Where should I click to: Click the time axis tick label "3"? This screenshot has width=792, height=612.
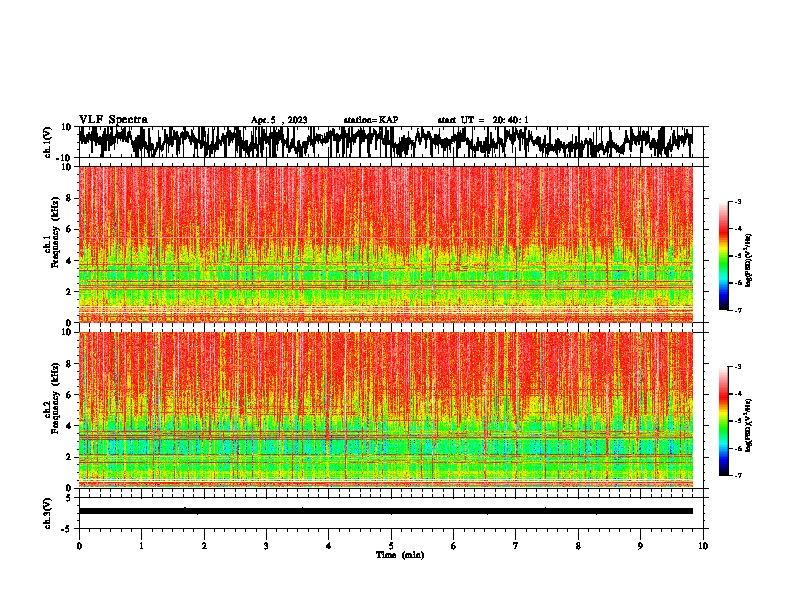266,546
